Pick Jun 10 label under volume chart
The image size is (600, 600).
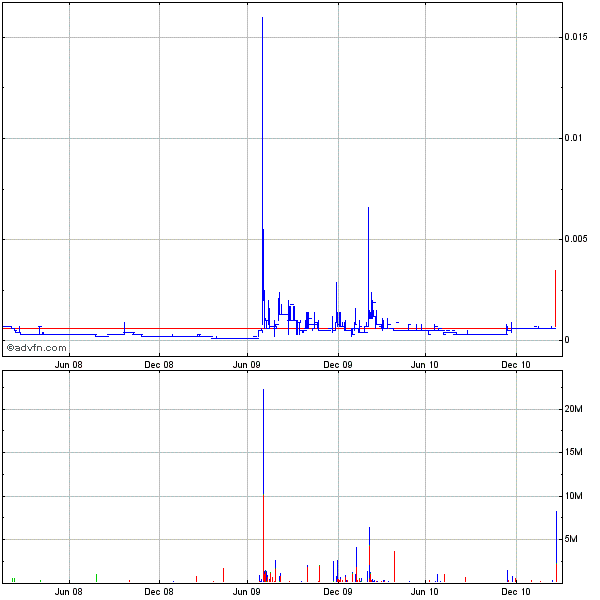[425, 592]
